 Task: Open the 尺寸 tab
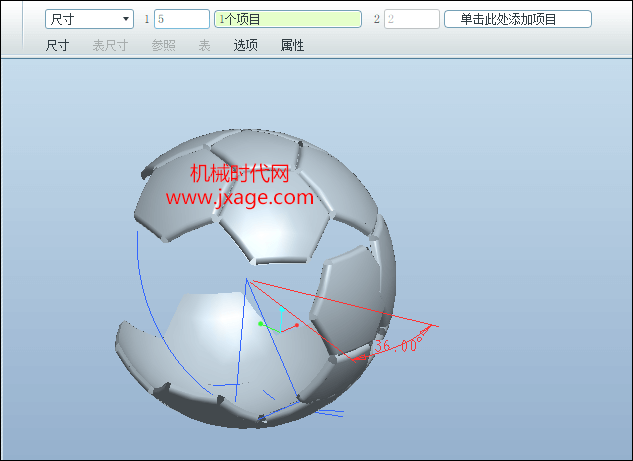click(x=57, y=45)
